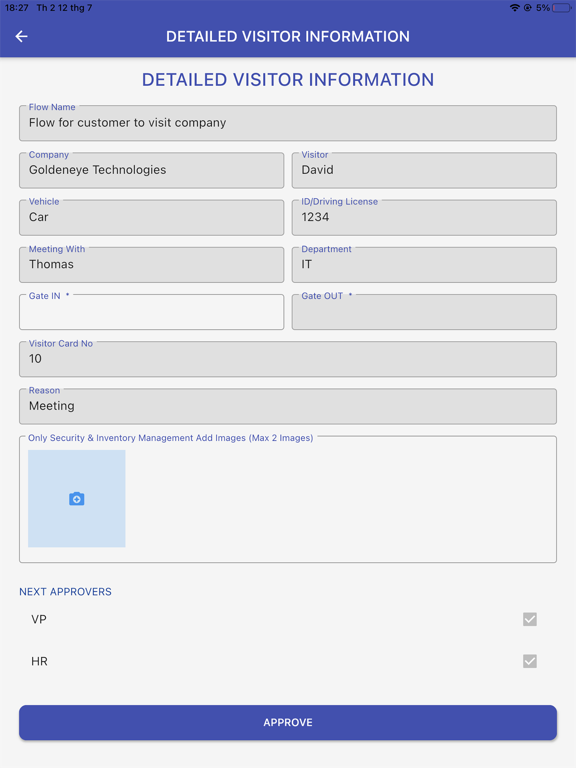Viewport: 576px width, 768px height.
Task: Toggle the HR approver checkbox
Action: coord(529,661)
